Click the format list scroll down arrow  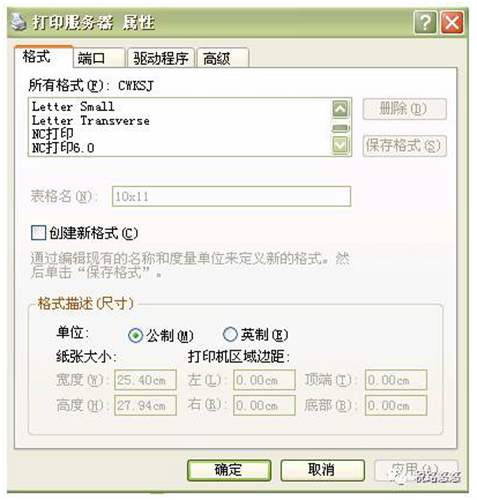coord(340,145)
